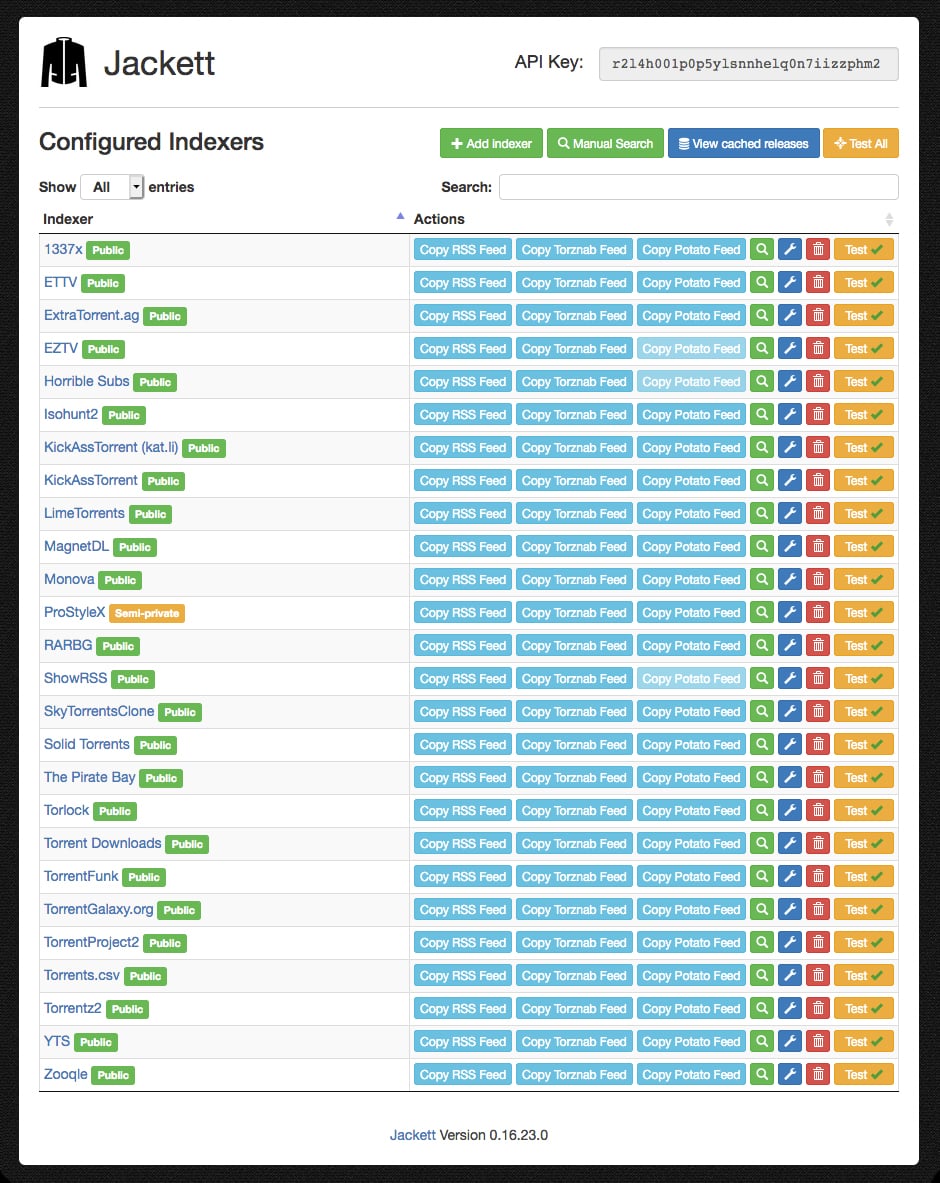Screen dimensions: 940x1183
Task: Click inside the Search field
Action: (x=697, y=186)
